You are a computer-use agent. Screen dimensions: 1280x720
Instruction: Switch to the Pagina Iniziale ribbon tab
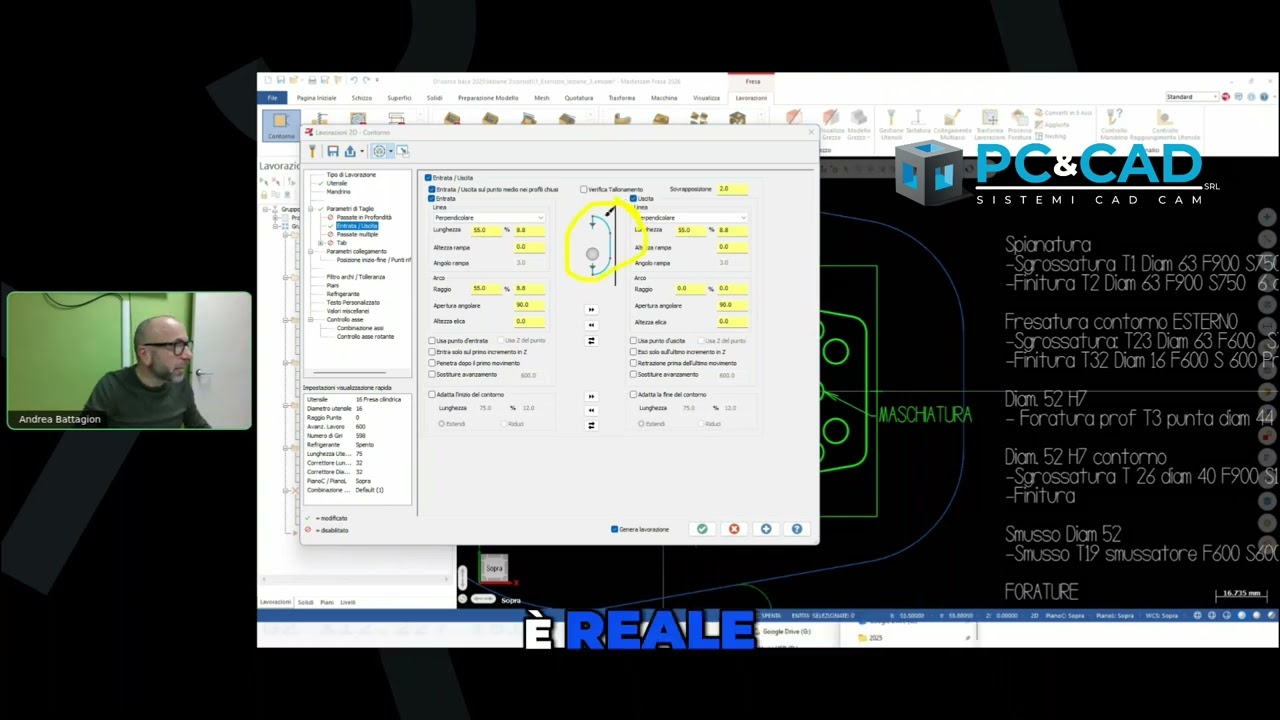tap(316, 98)
